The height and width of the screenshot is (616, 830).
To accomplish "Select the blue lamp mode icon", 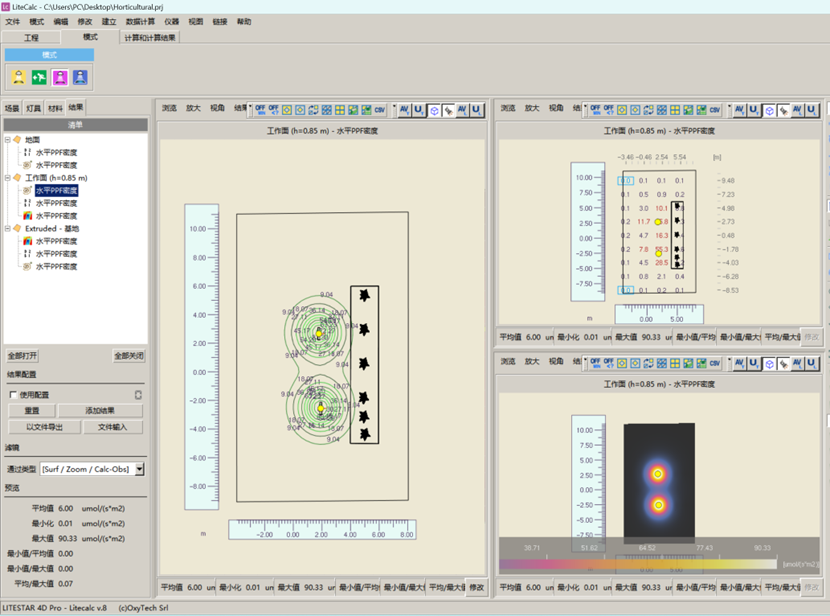I will 81,77.
